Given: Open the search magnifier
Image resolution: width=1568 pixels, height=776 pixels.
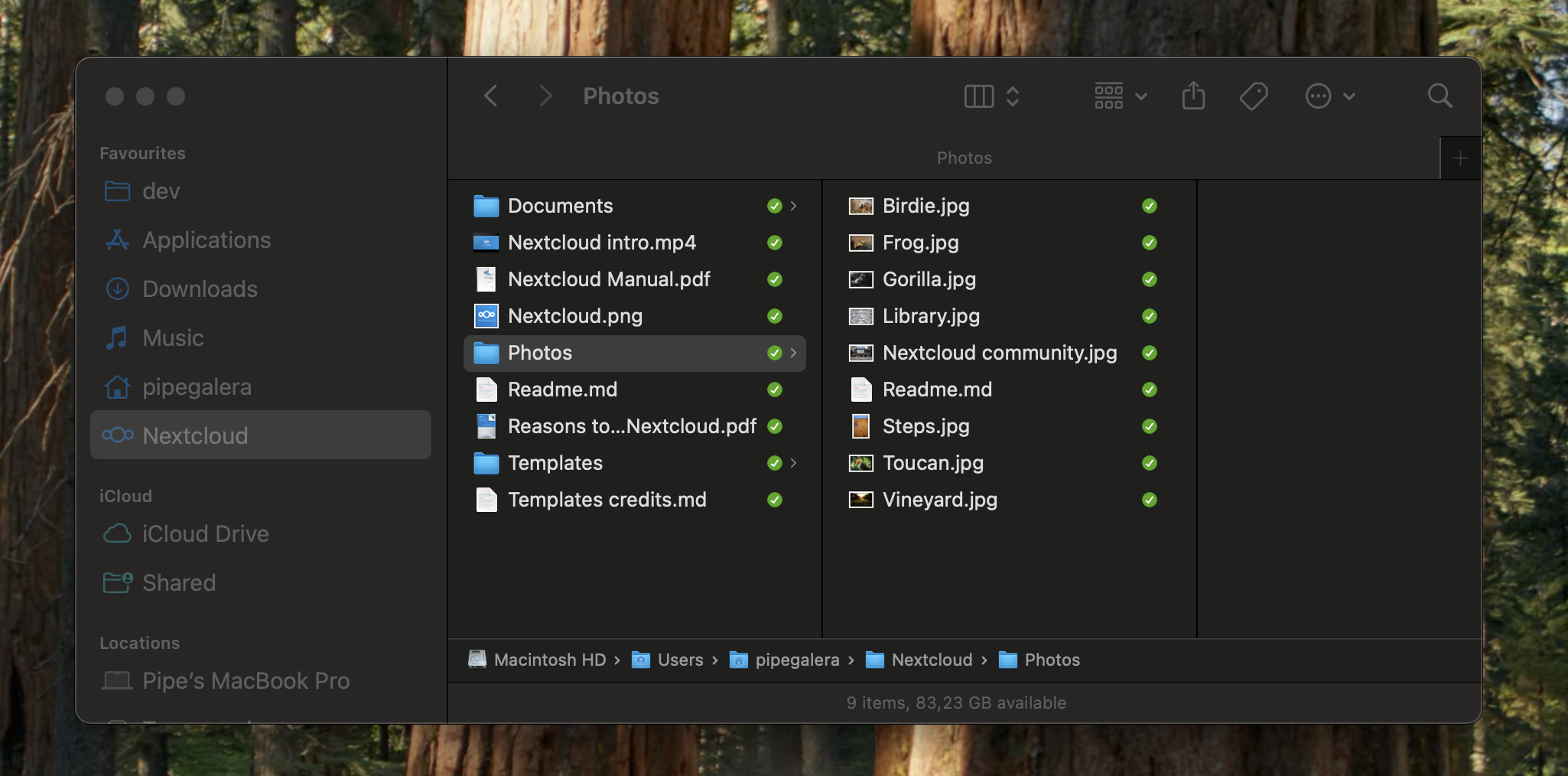Looking at the screenshot, I should [1440, 96].
